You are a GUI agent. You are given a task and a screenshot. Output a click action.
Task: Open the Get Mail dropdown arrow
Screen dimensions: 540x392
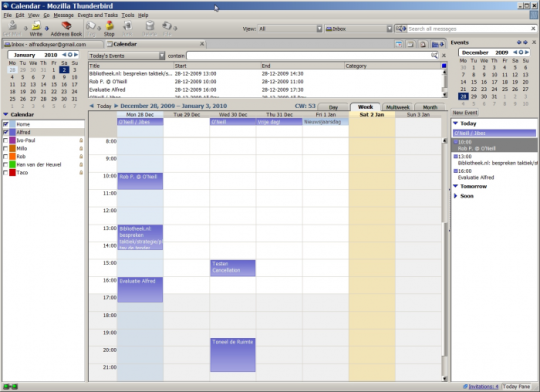[x=25, y=28]
